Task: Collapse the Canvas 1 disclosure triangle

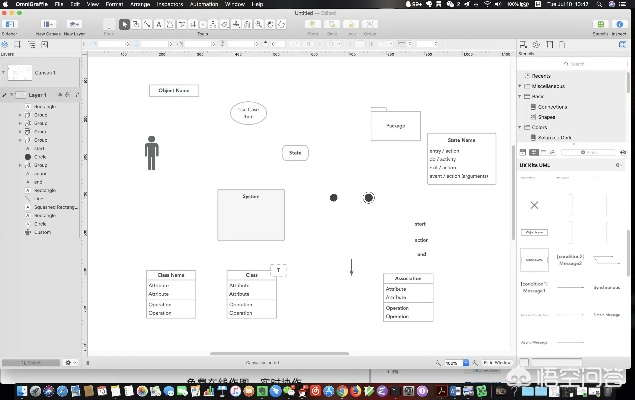Action: [3, 73]
